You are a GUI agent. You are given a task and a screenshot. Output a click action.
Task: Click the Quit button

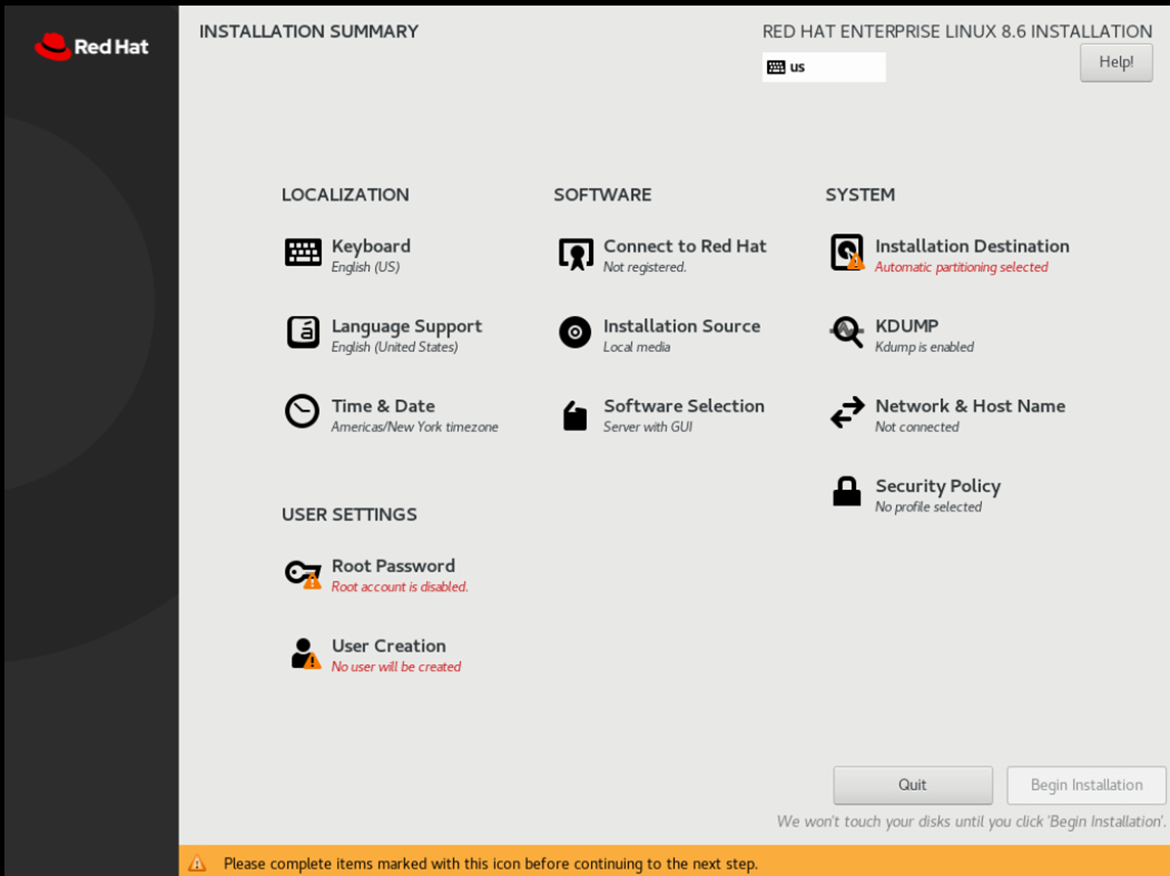[913, 784]
